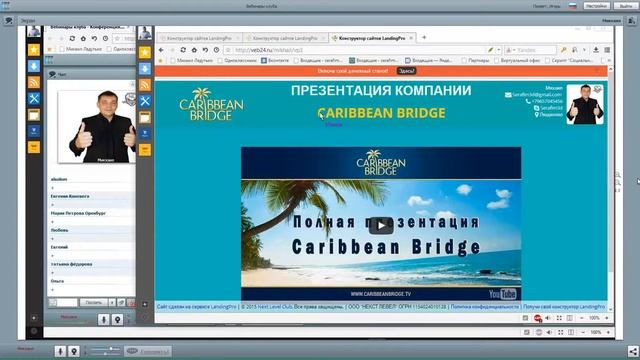This screenshot has width=640, height=360.
Task: Click the pencil icon in the address bar
Action: point(491,50)
